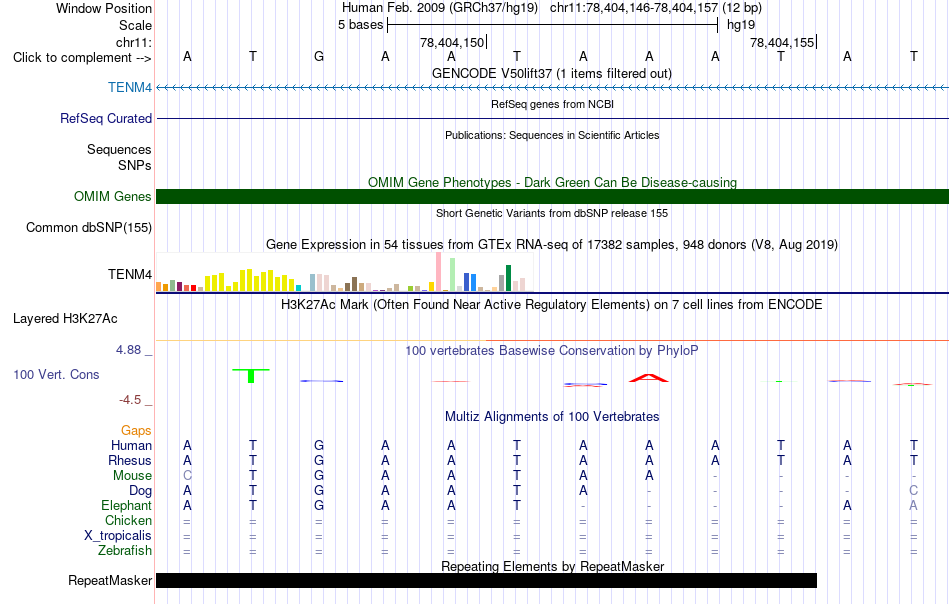The image size is (950, 604).
Task: Click the TENM4 GTEx expression label
Action: pos(130,274)
